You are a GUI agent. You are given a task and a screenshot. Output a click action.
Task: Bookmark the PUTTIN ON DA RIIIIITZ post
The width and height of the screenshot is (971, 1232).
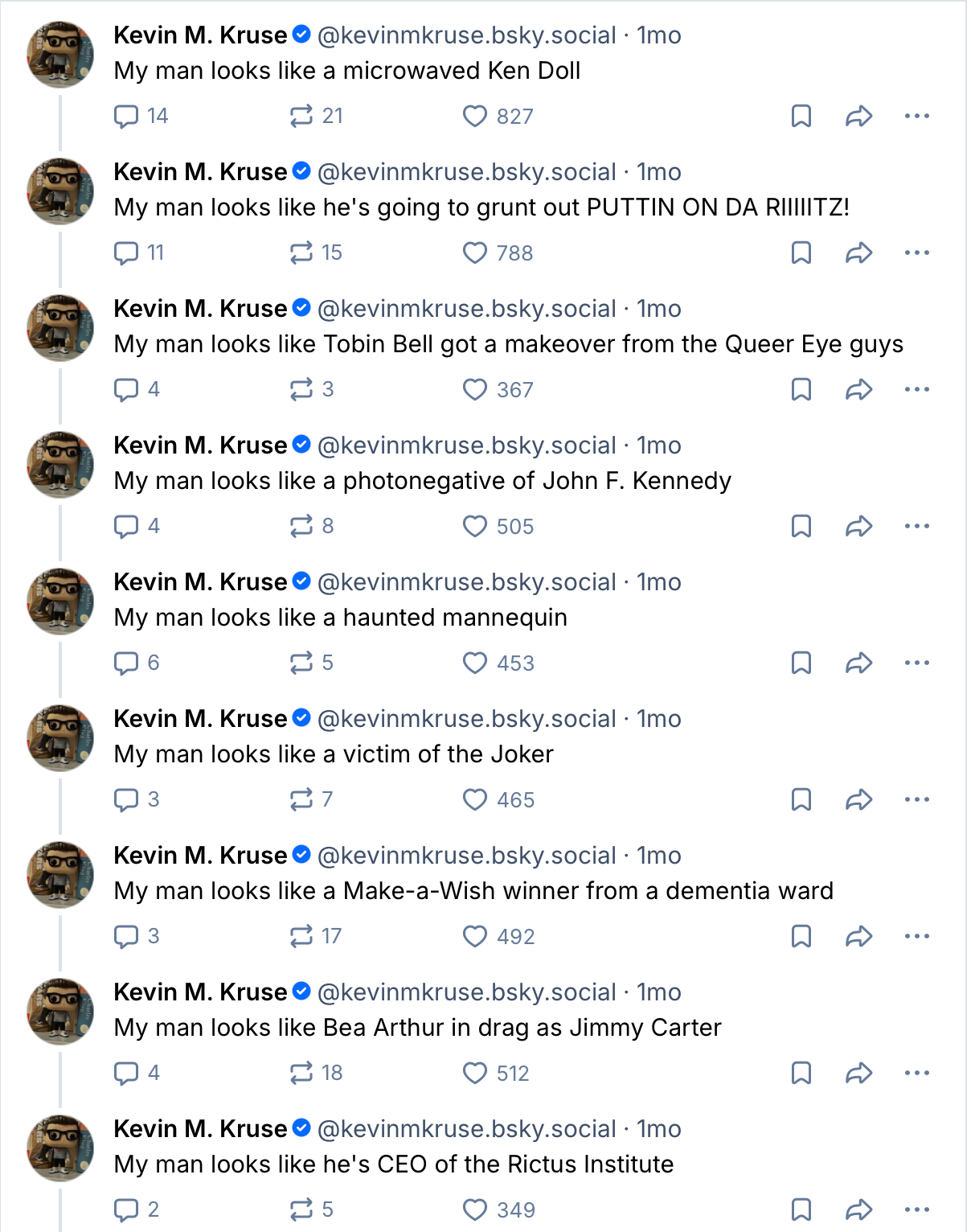801,253
